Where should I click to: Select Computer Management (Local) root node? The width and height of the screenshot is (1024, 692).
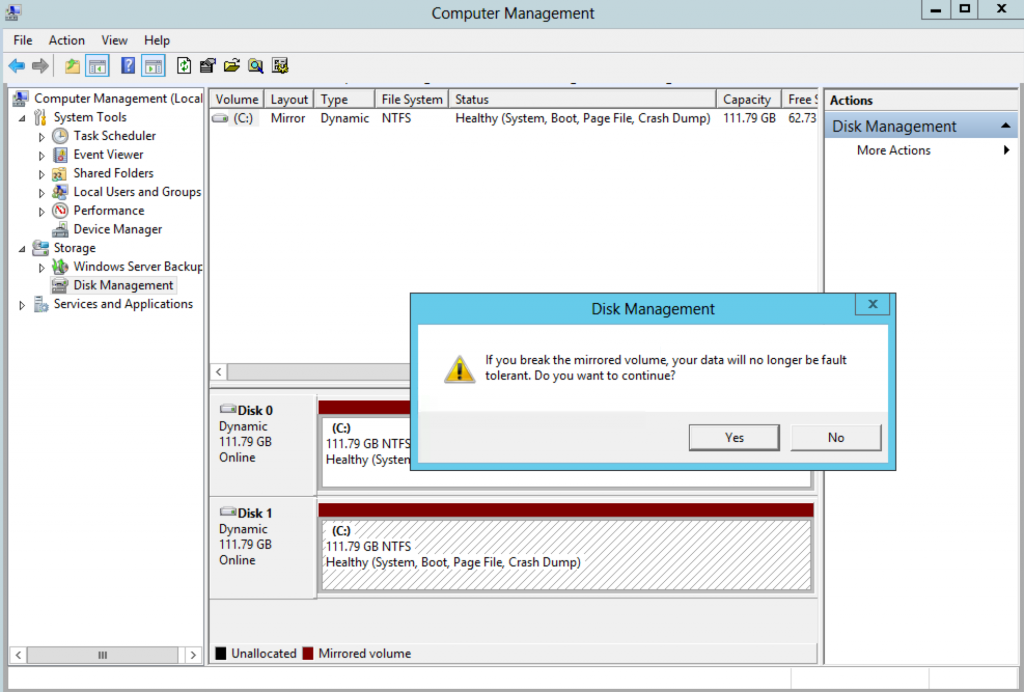tap(118, 99)
